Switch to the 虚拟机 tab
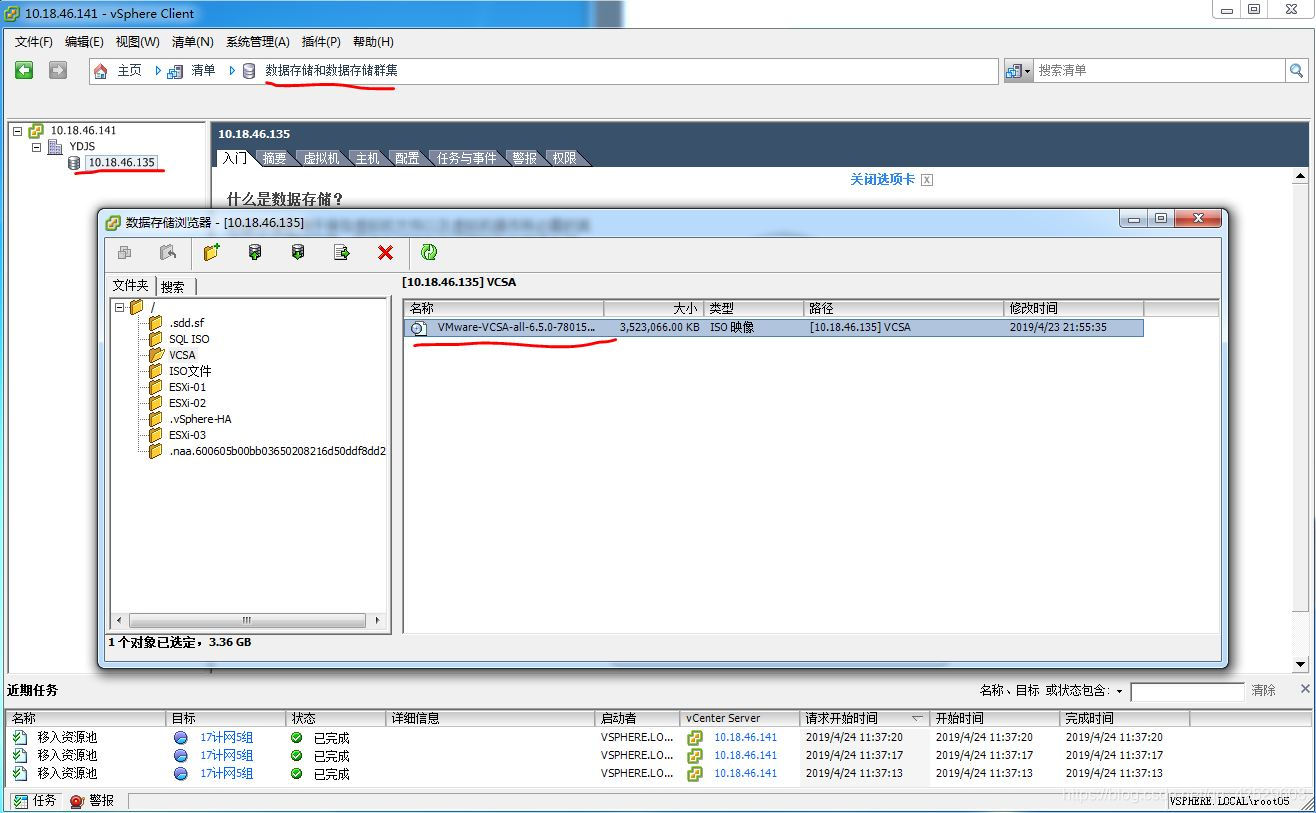The image size is (1316, 813). click(x=321, y=158)
